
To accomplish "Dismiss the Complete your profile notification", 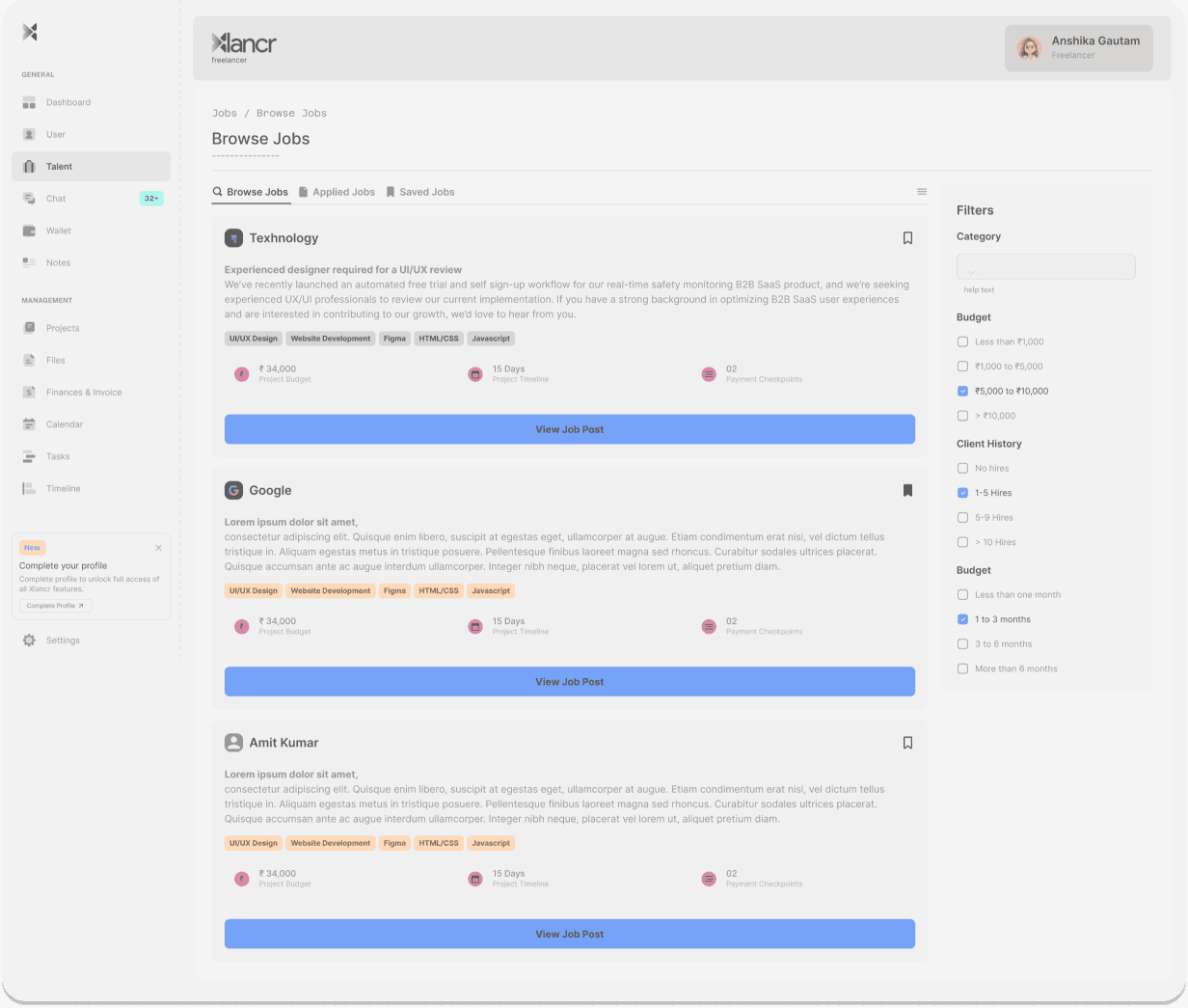I will pos(158,547).
